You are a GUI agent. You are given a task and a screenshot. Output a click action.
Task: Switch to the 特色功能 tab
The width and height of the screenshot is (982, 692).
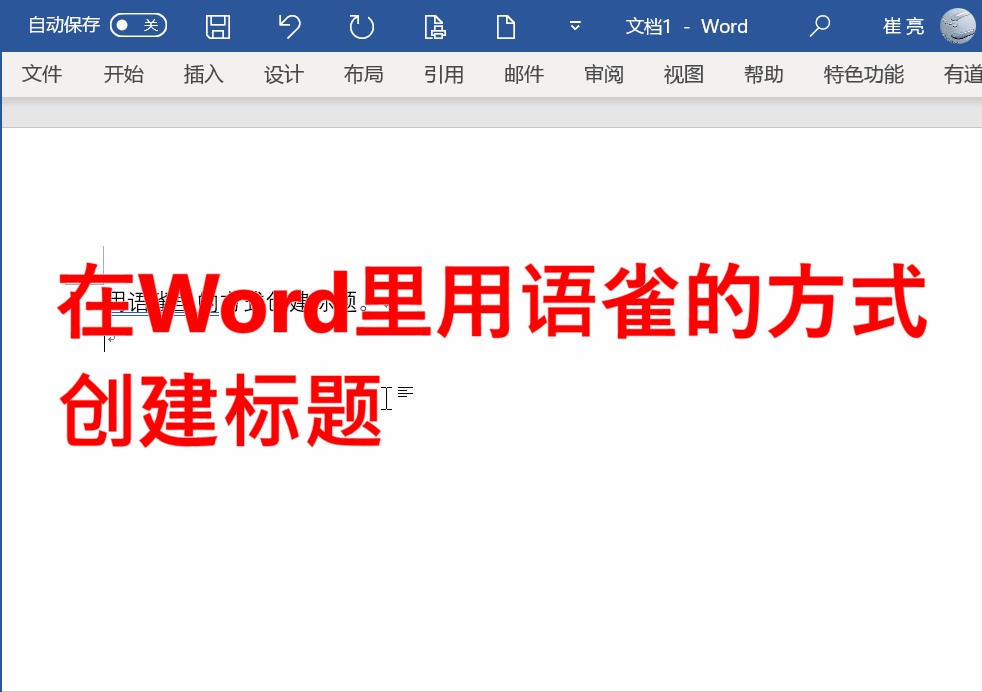864,74
